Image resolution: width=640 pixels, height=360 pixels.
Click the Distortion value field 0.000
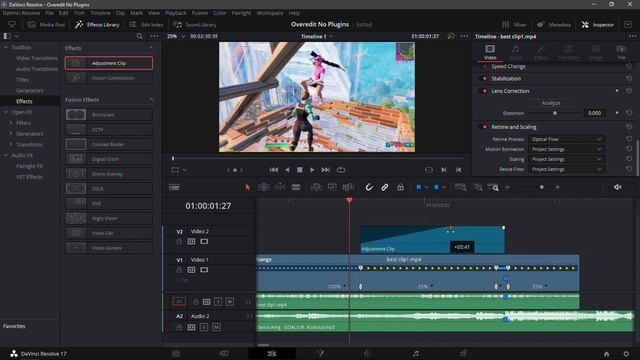594,113
